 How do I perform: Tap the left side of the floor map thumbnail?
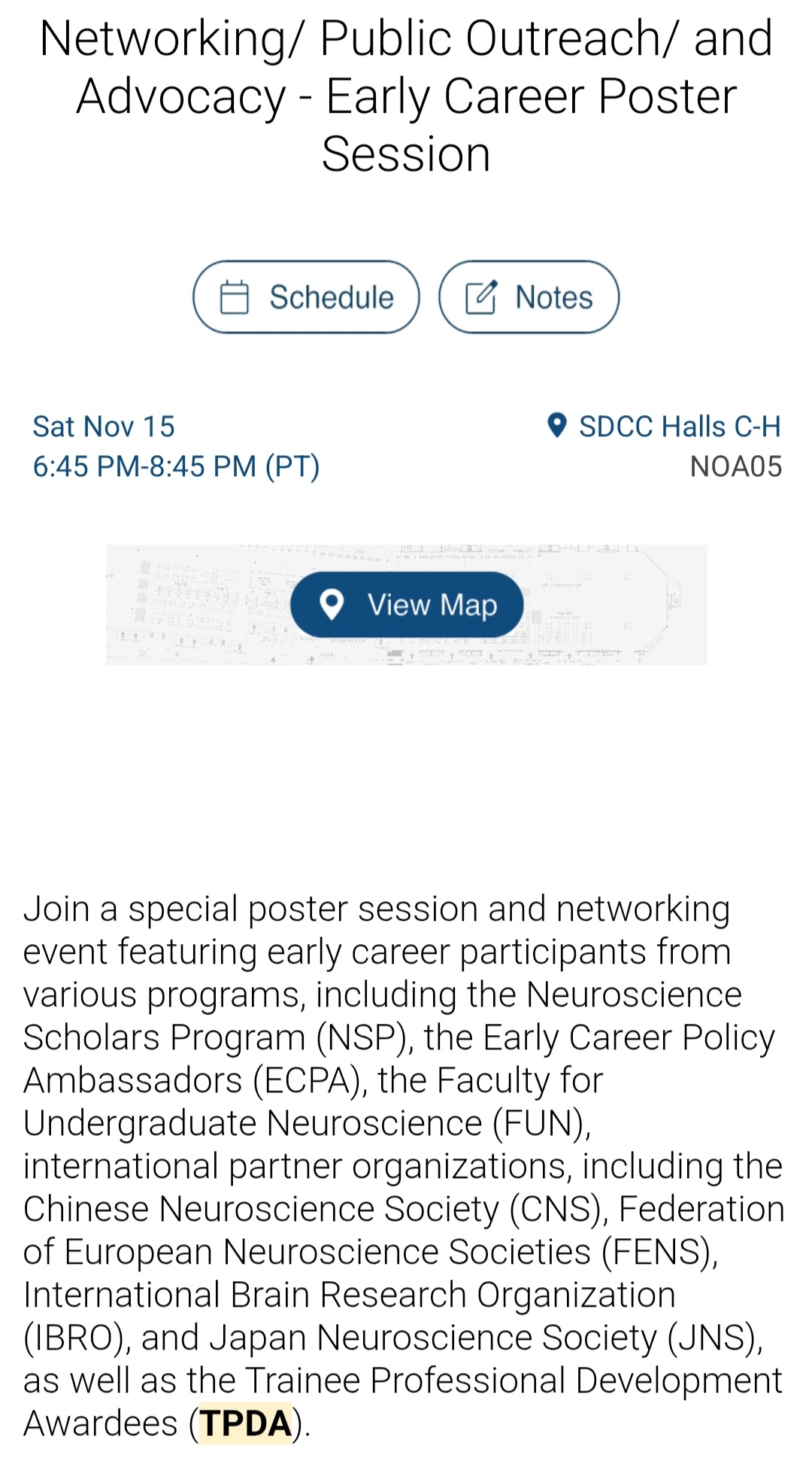(x=188, y=605)
